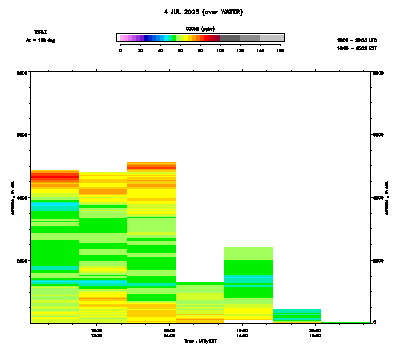The width and height of the screenshot is (400, 360).
Task: Click the red band atop first column
Action: [x=55, y=176]
